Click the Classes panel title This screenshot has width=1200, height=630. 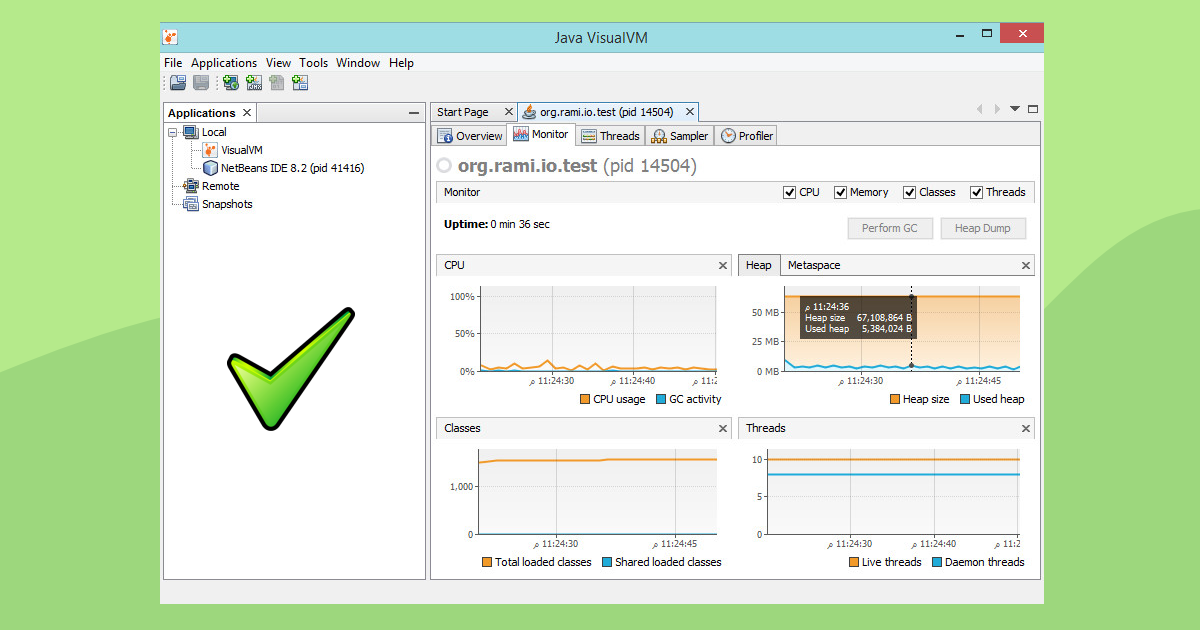point(462,428)
